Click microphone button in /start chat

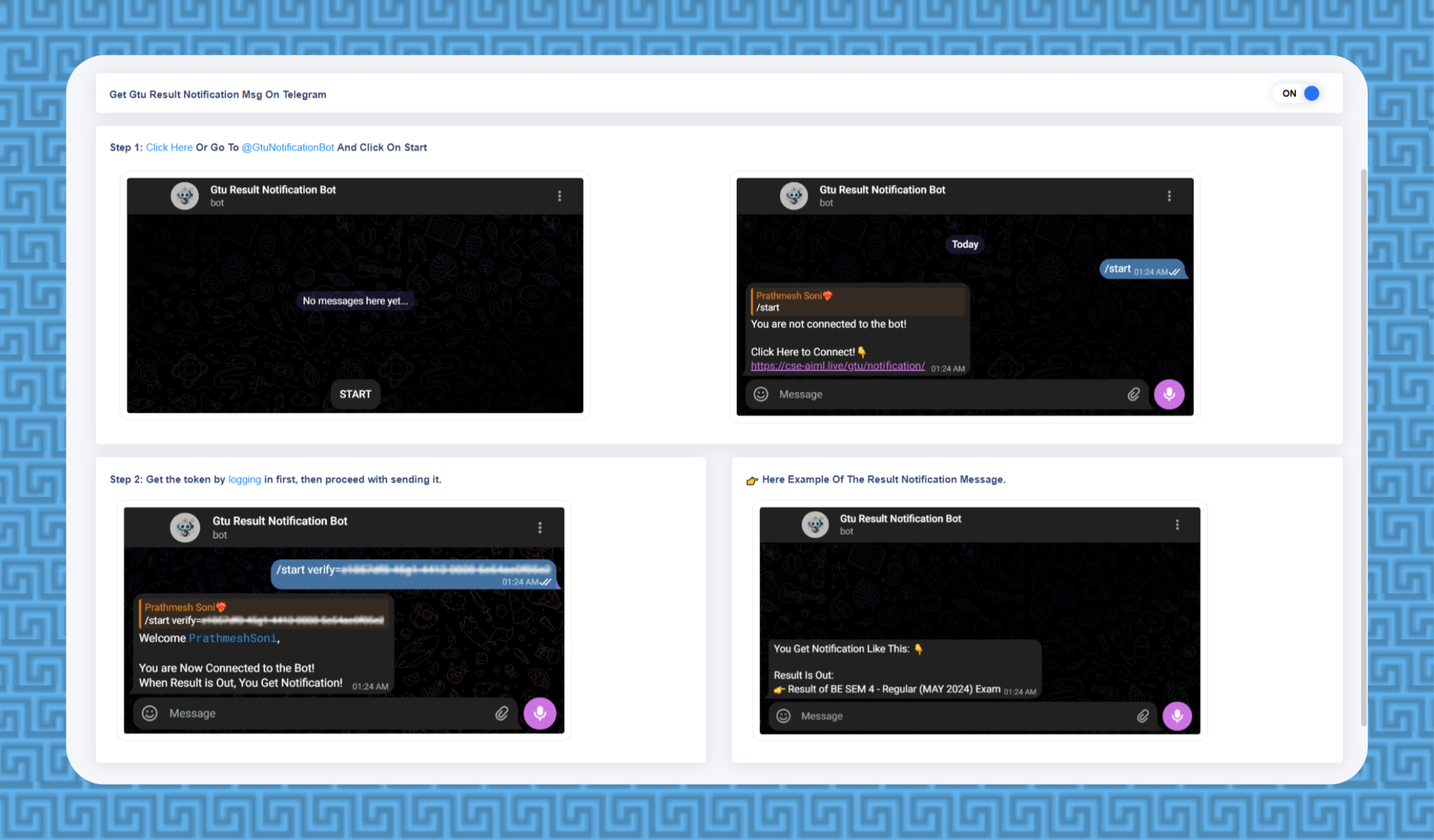[x=1169, y=394]
